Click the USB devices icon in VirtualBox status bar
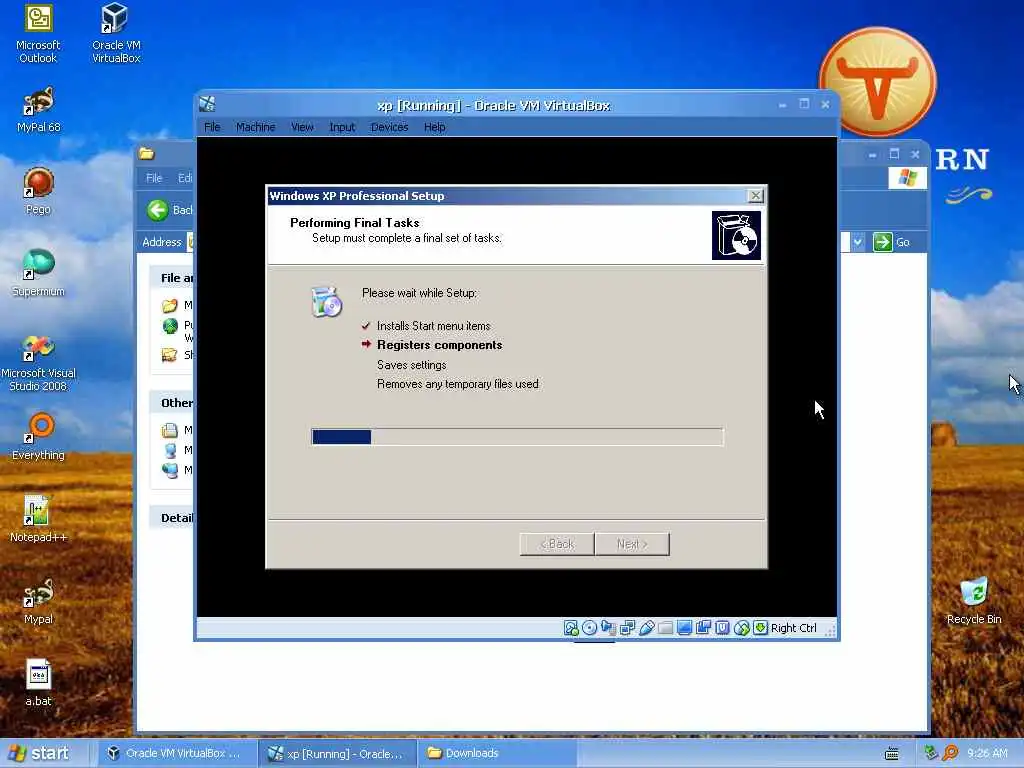Image resolution: width=1024 pixels, height=768 pixels. tap(647, 628)
